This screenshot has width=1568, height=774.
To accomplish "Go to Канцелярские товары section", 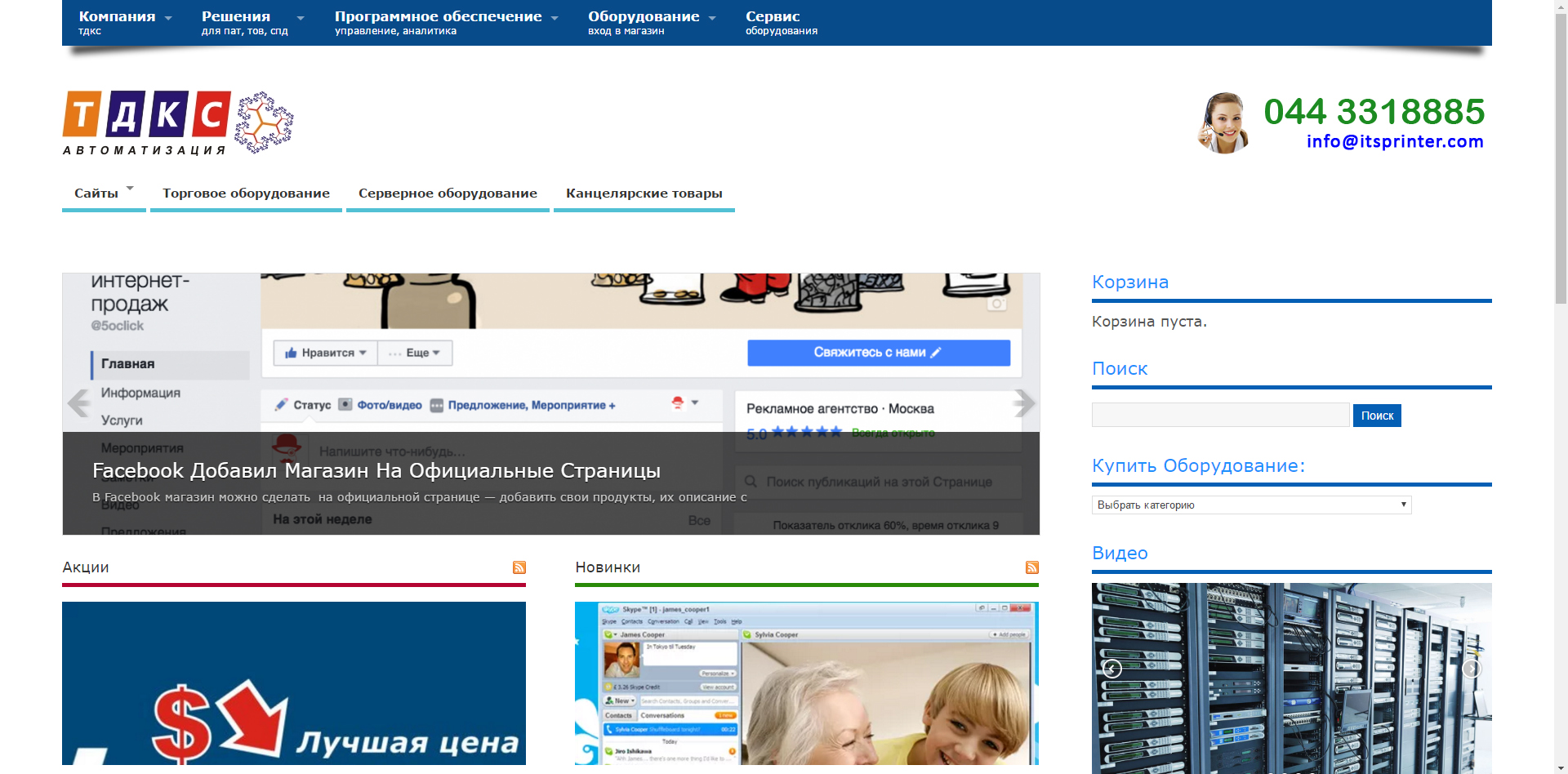I will tap(644, 193).
